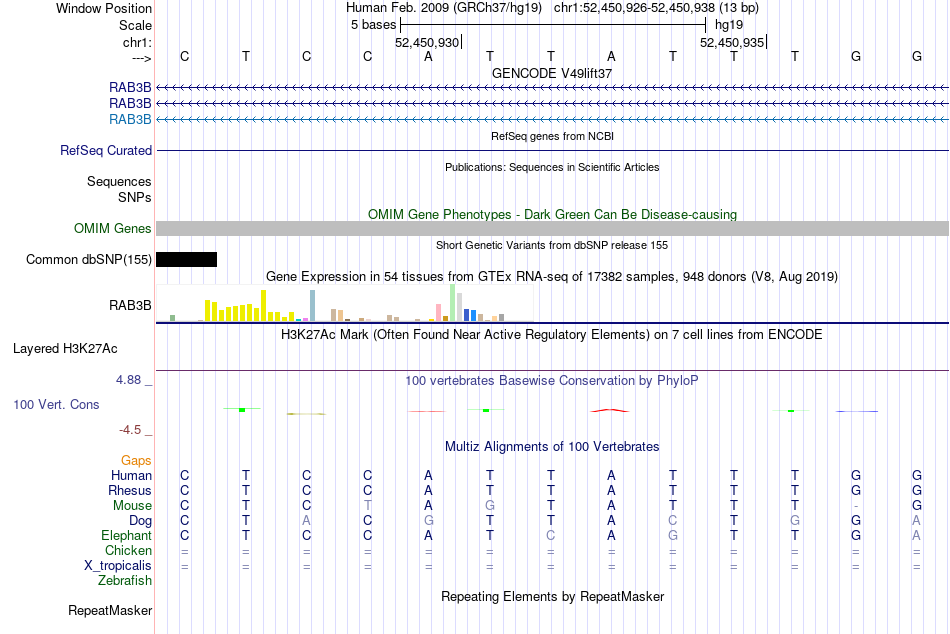The height and width of the screenshot is (634, 950).
Task: Open the H3K27Ac Mark ENCODE track title
Action: click(x=552, y=335)
